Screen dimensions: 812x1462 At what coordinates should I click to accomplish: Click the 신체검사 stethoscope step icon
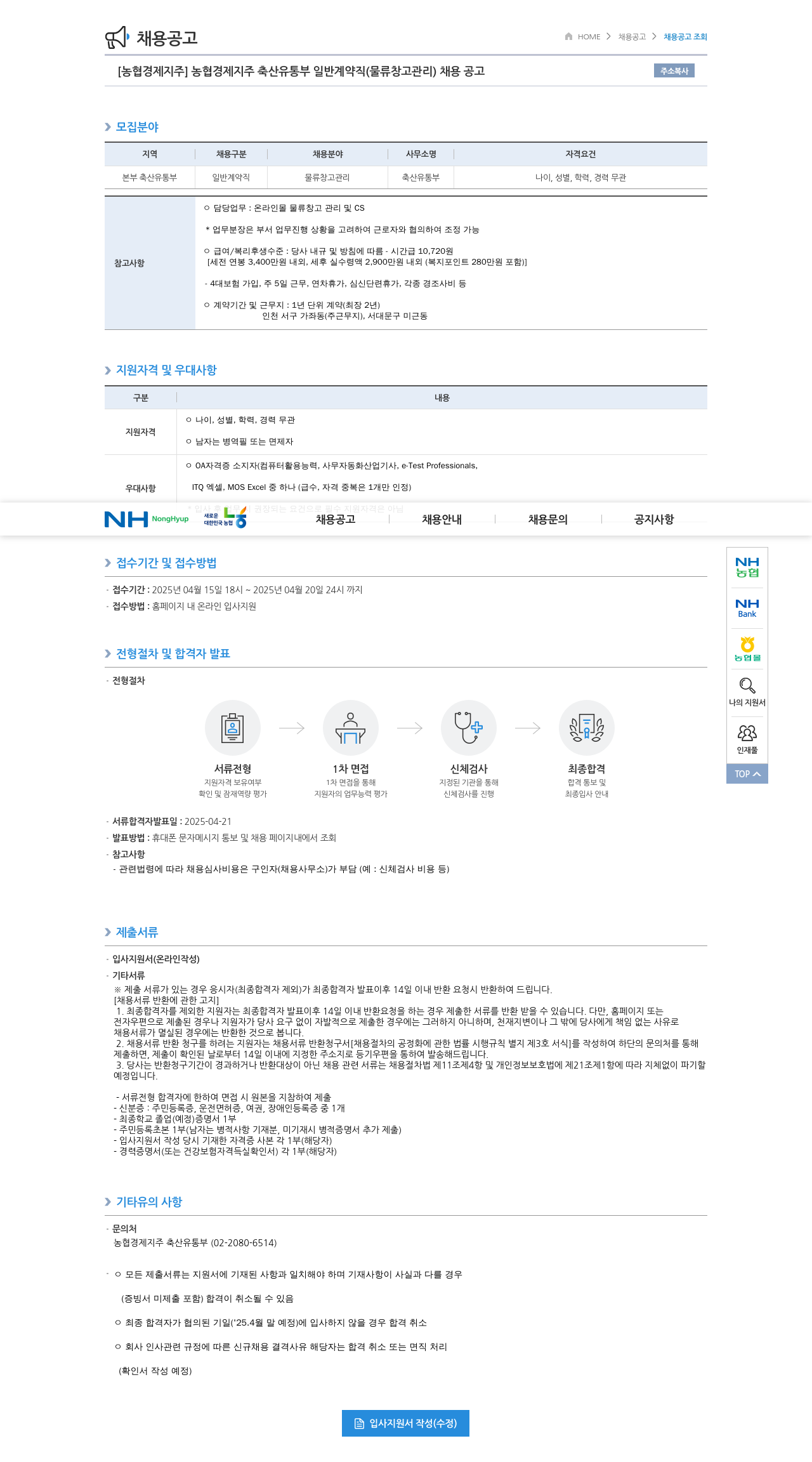point(469,728)
